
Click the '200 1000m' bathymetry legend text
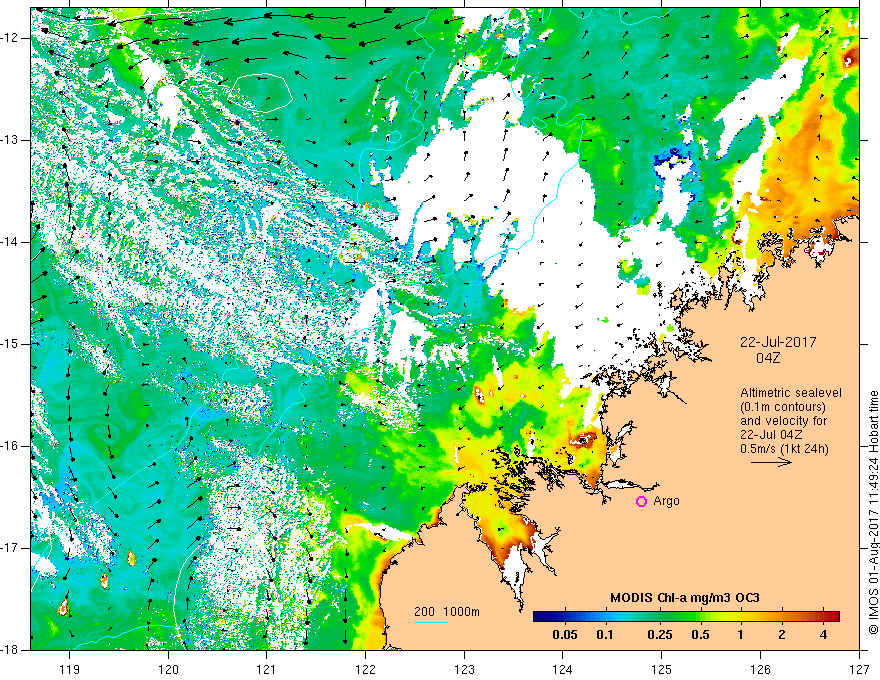pos(447,612)
